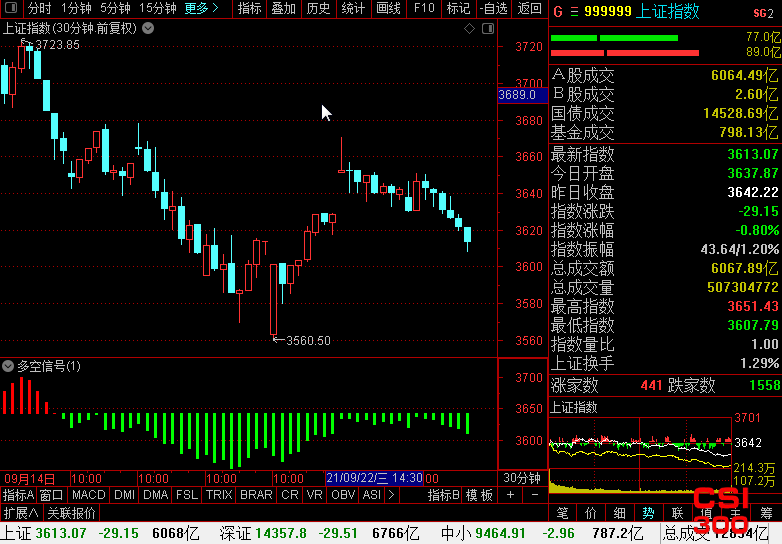Screen dimensions: 782x544
Task: Switch indicator to ASI
Action: 372,495
